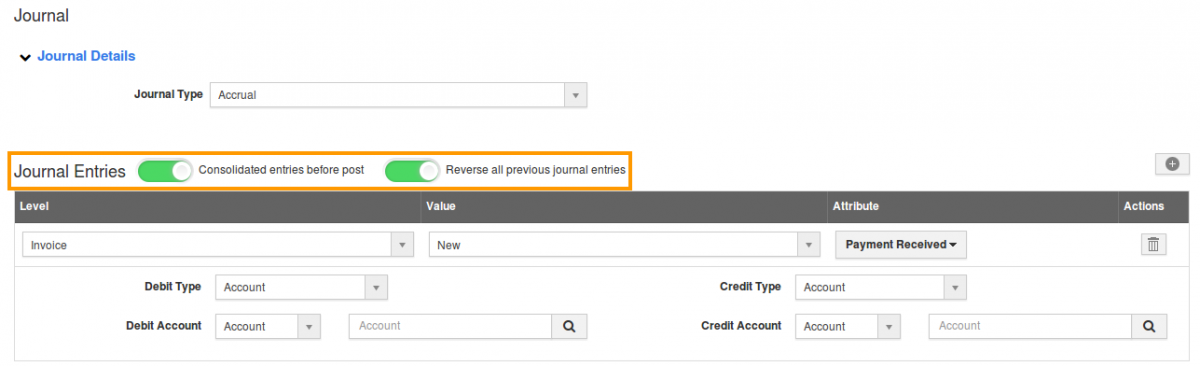
Task: Click the Journal Entries heading
Action: point(70,172)
